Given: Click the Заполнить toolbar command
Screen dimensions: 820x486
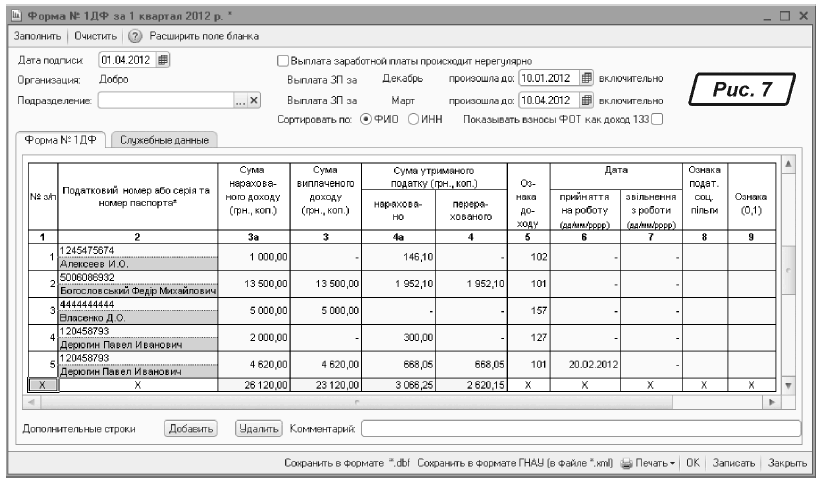Looking at the screenshot, I should click(x=38, y=36).
